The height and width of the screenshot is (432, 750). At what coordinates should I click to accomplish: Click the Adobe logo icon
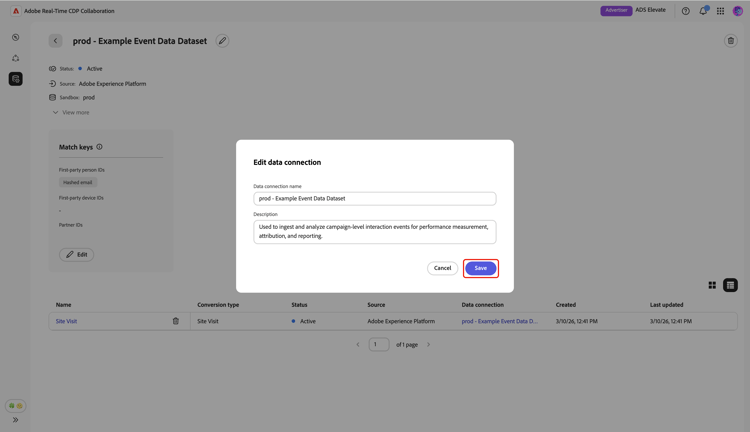16,11
